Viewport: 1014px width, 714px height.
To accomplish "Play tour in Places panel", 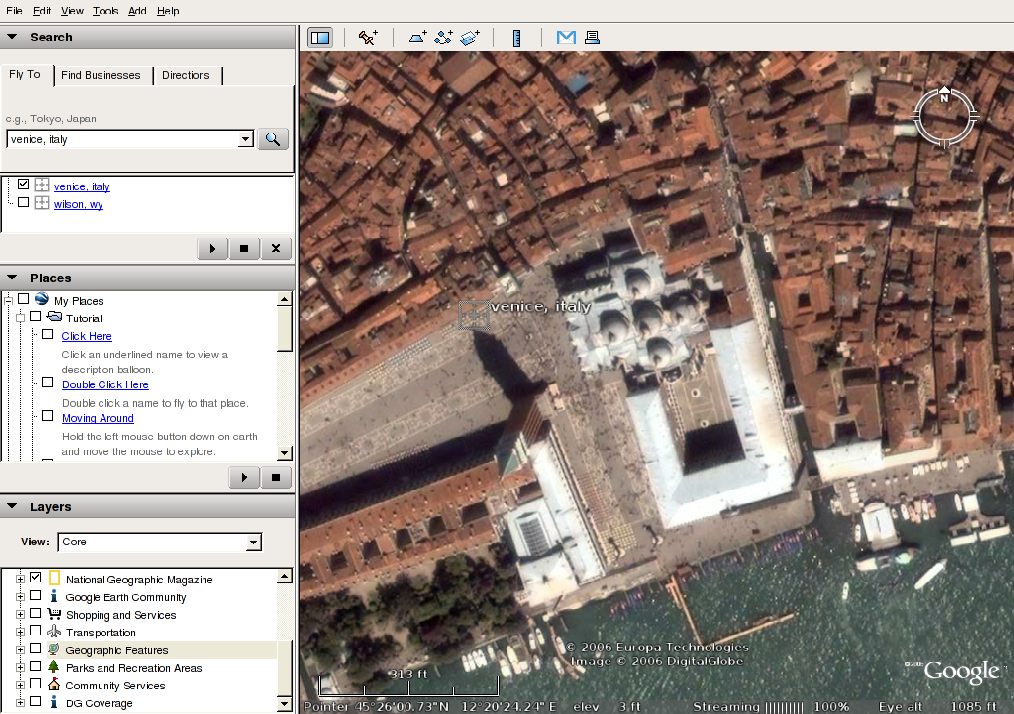I will click(x=244, y=477).
